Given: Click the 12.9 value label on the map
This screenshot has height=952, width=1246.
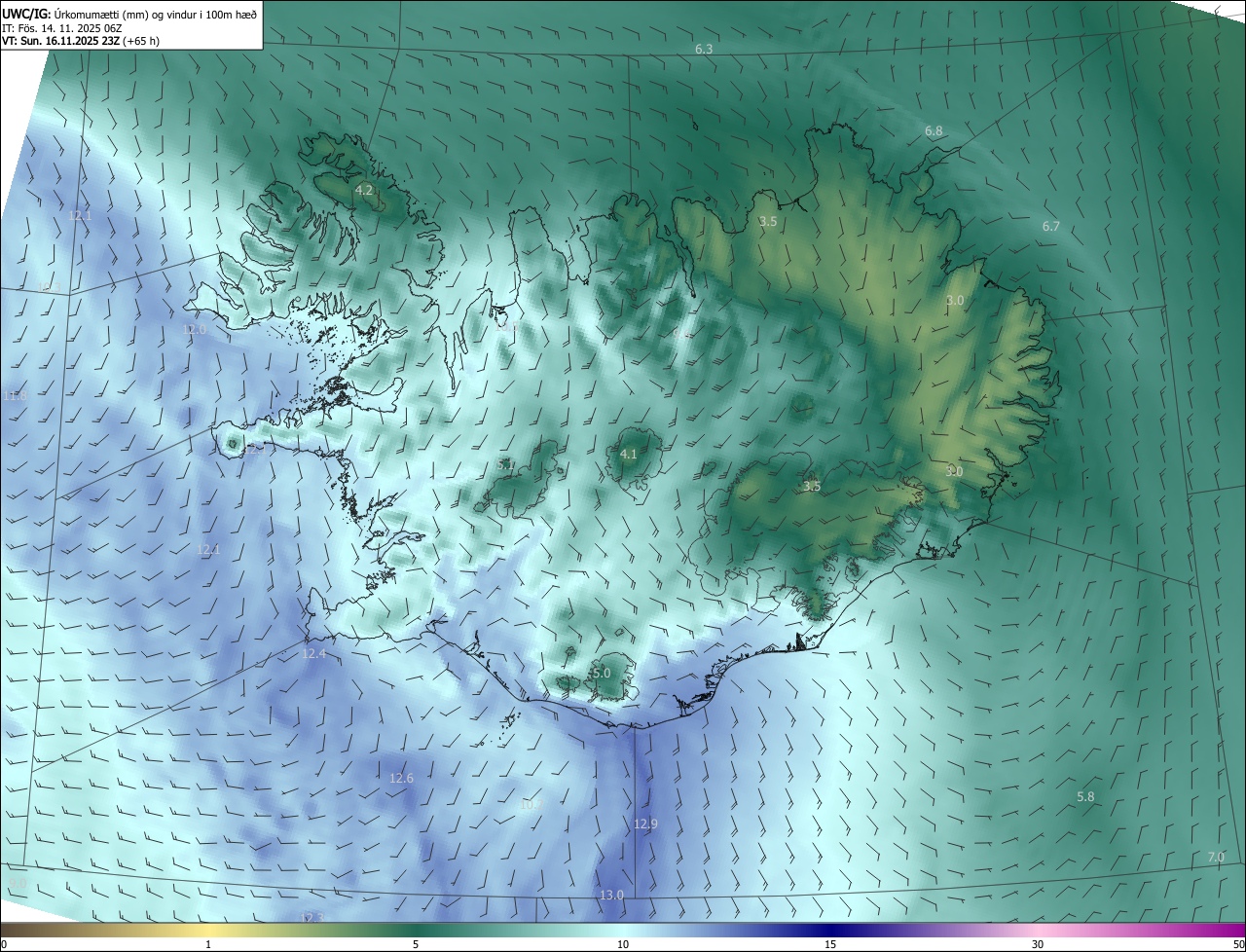Looking at the screenshot, I should 645,824.
